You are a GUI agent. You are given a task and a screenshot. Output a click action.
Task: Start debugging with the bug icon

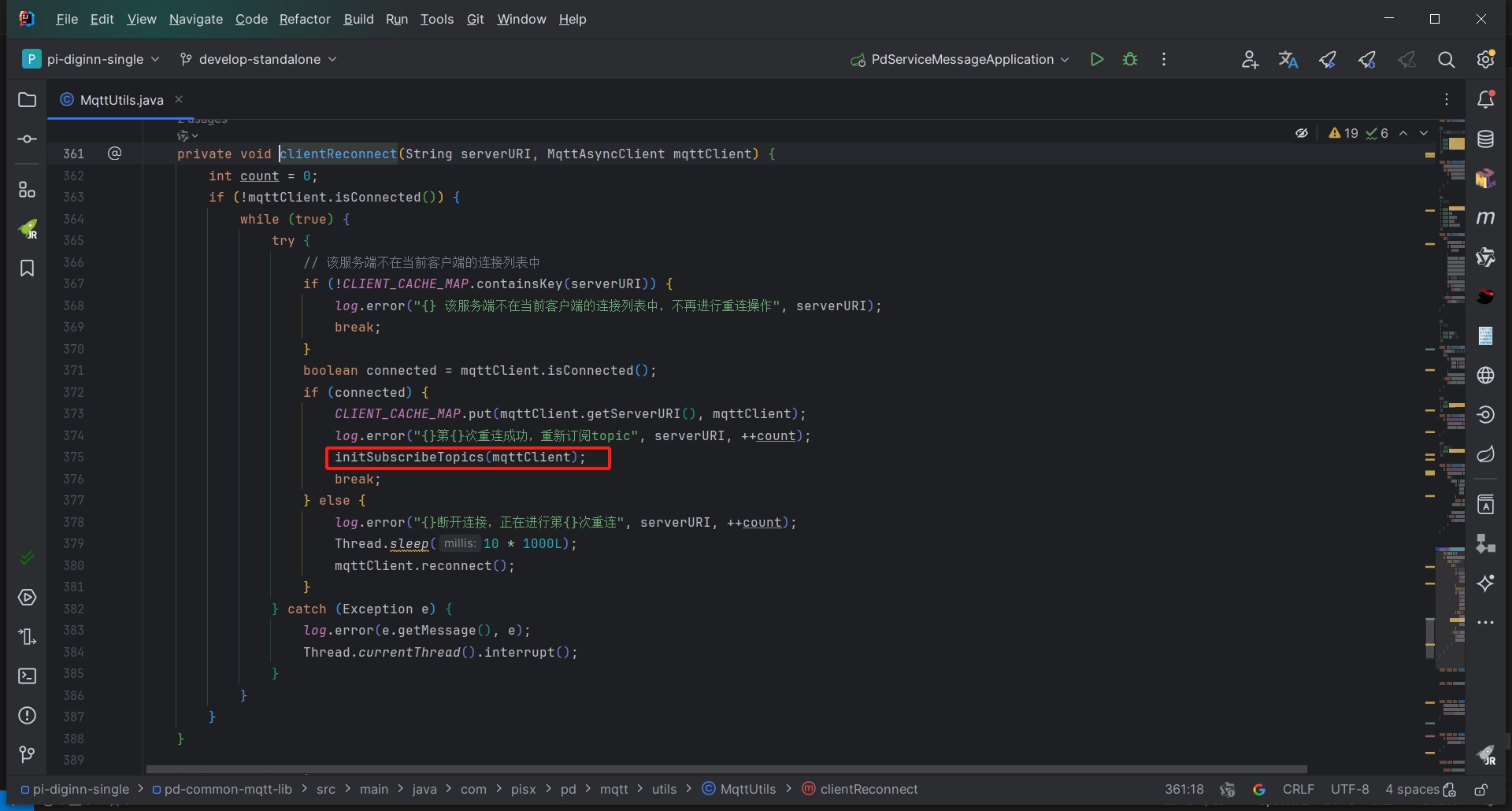pyautogui.click(x=1130, y=59)
